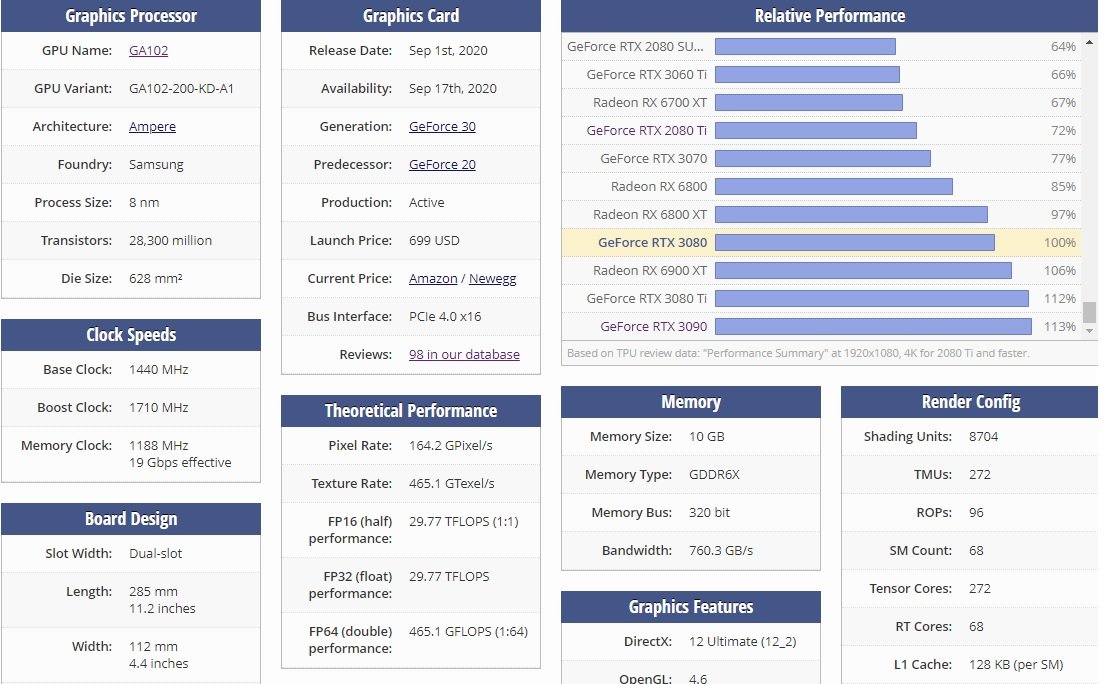1107x684 pixels.
Task: Click the scroll down arrow in Relative Performance
Action: (1089, 330)
